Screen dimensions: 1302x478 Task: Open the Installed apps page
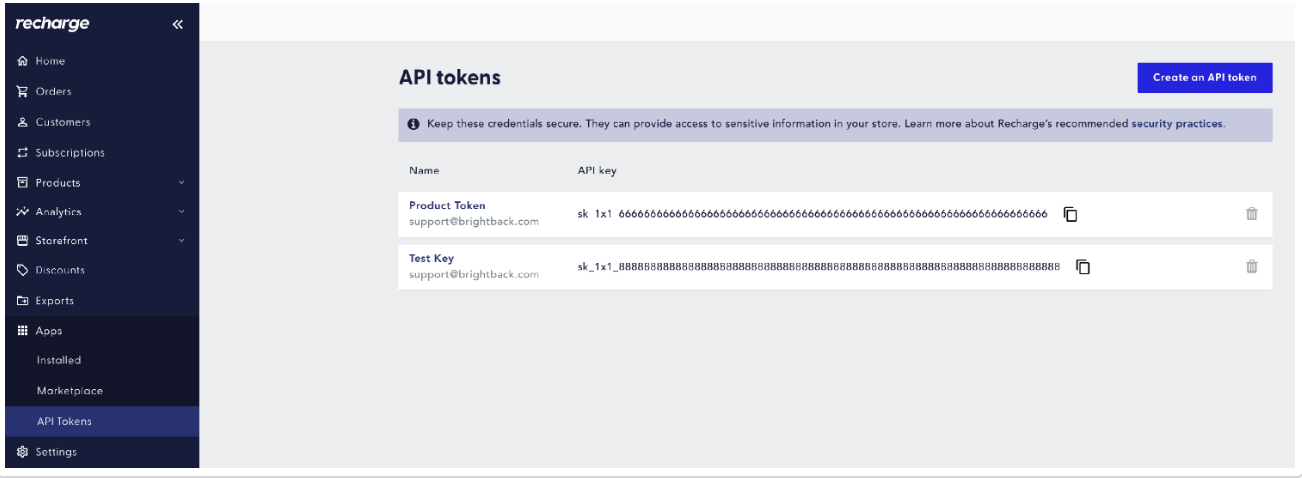[x=59, y=360]
